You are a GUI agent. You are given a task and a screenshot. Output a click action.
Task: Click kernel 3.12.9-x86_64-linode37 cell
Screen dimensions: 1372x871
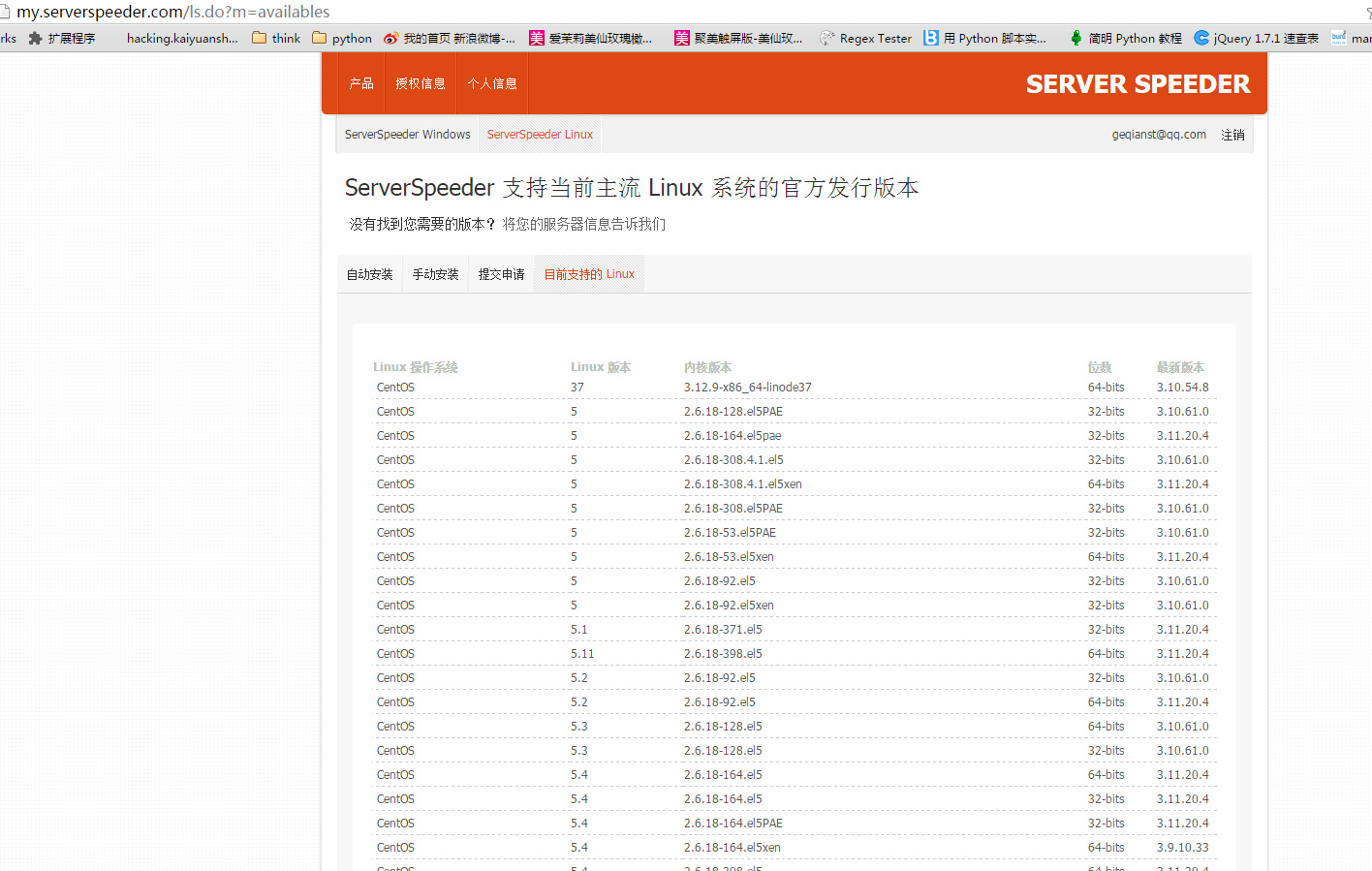click(x=748, y=388)
